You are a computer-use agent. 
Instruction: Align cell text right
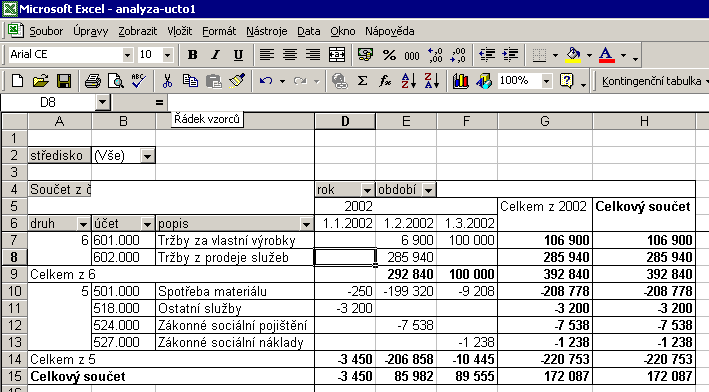coord(313,55)
